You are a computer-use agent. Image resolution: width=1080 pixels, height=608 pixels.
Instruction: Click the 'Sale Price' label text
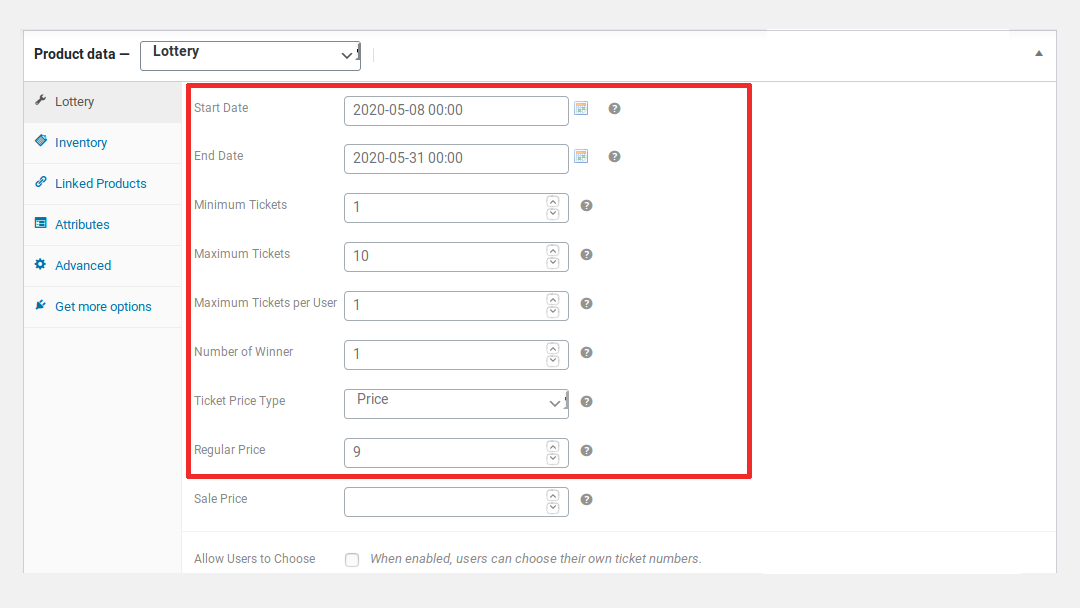[x=220, y=499]
